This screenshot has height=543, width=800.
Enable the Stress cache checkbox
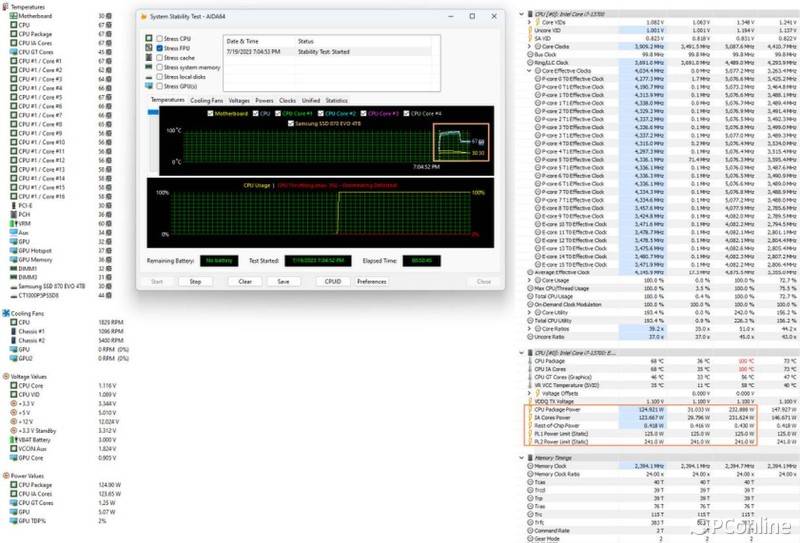(160, 58)
